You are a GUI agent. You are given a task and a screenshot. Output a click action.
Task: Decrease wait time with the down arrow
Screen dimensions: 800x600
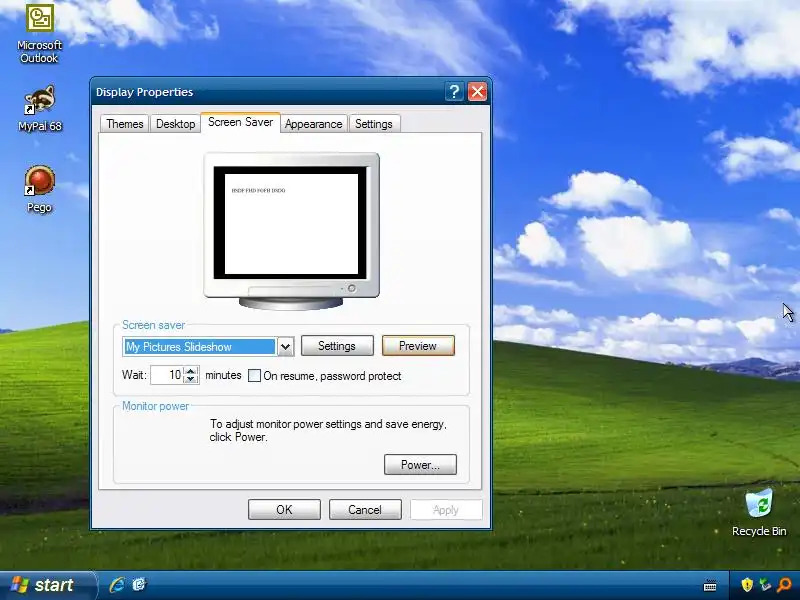[x=191, y=379]
